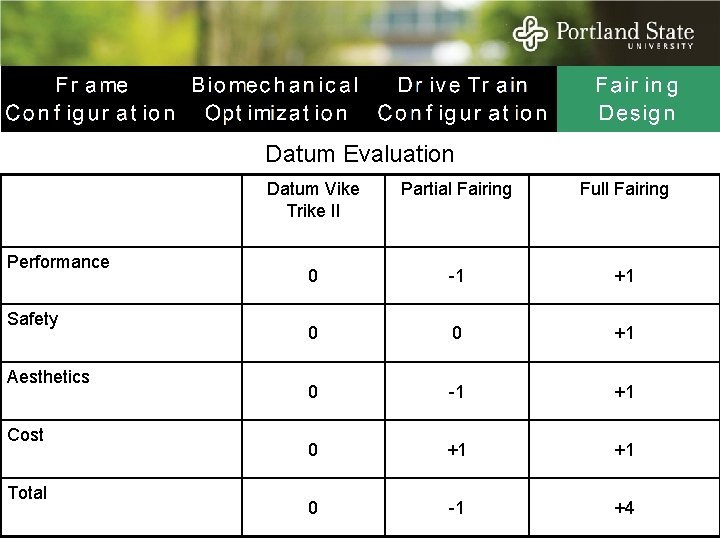Click the Cost row label
720x540 pixels.
[26, 435]
